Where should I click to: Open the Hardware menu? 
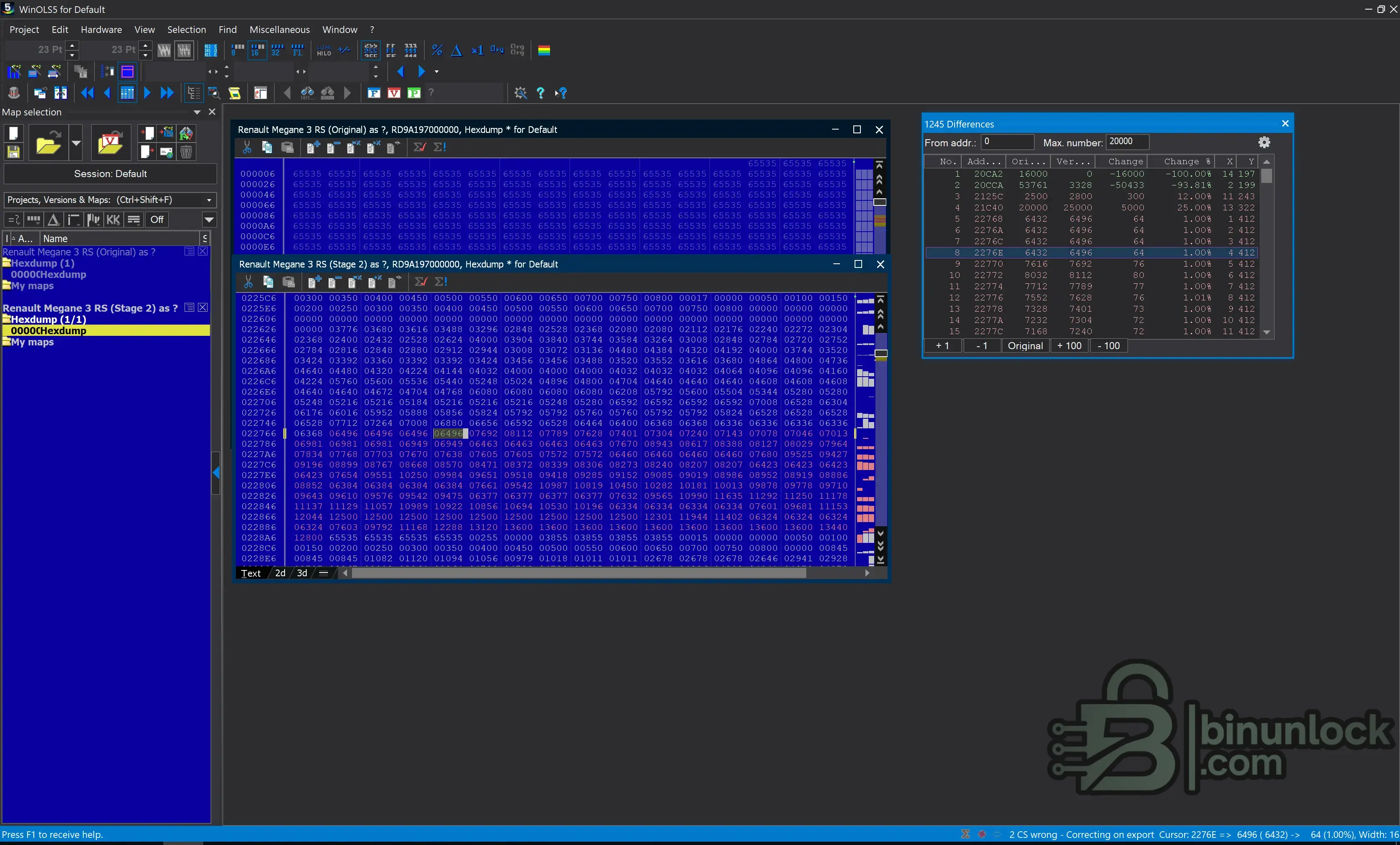click(101, 30)
